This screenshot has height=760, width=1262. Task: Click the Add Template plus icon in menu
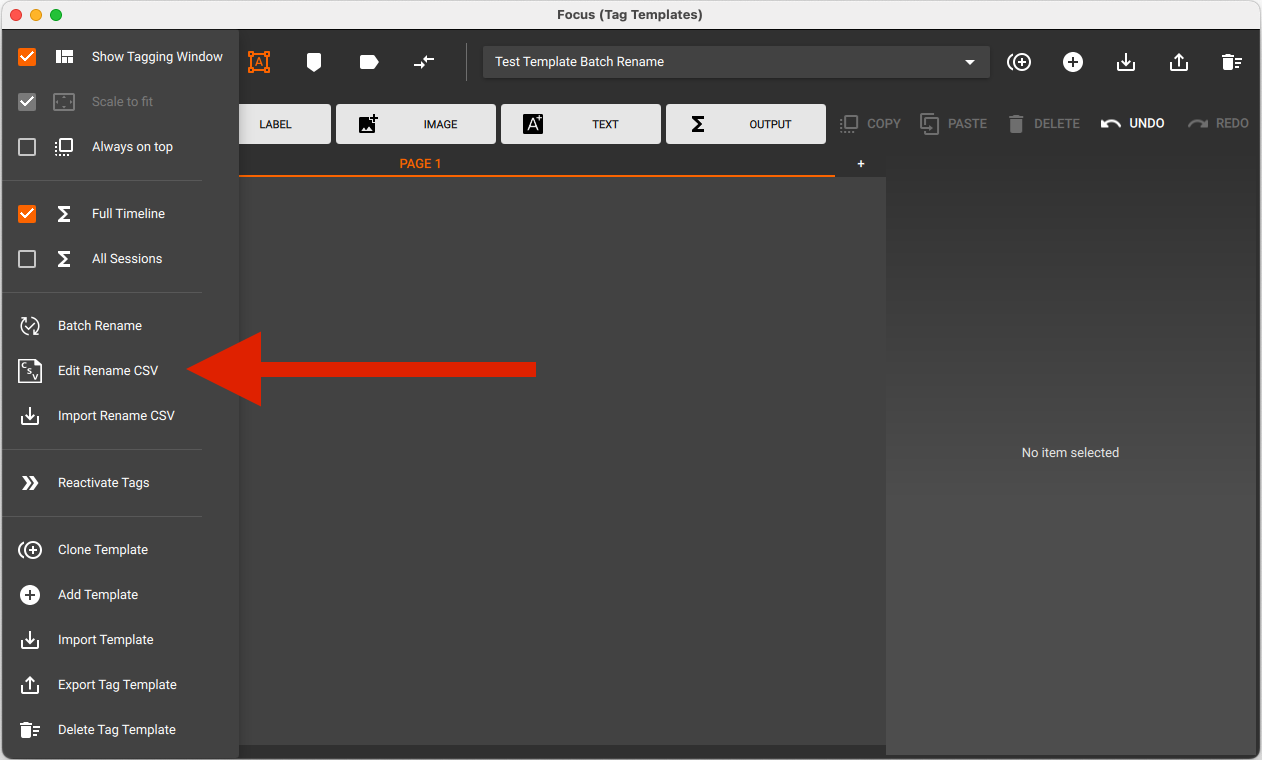coord(30,595)
